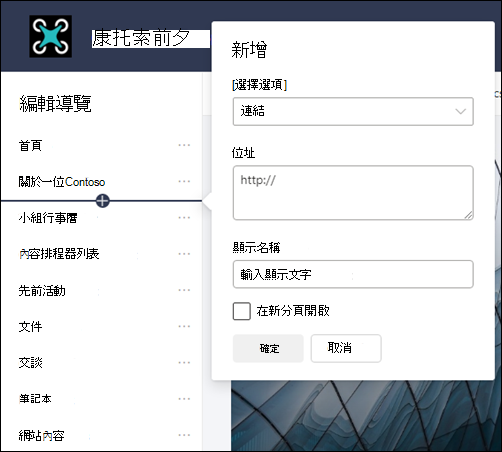
Task: Select the 網站內容 navigation item
Action: tap(41, 435)
